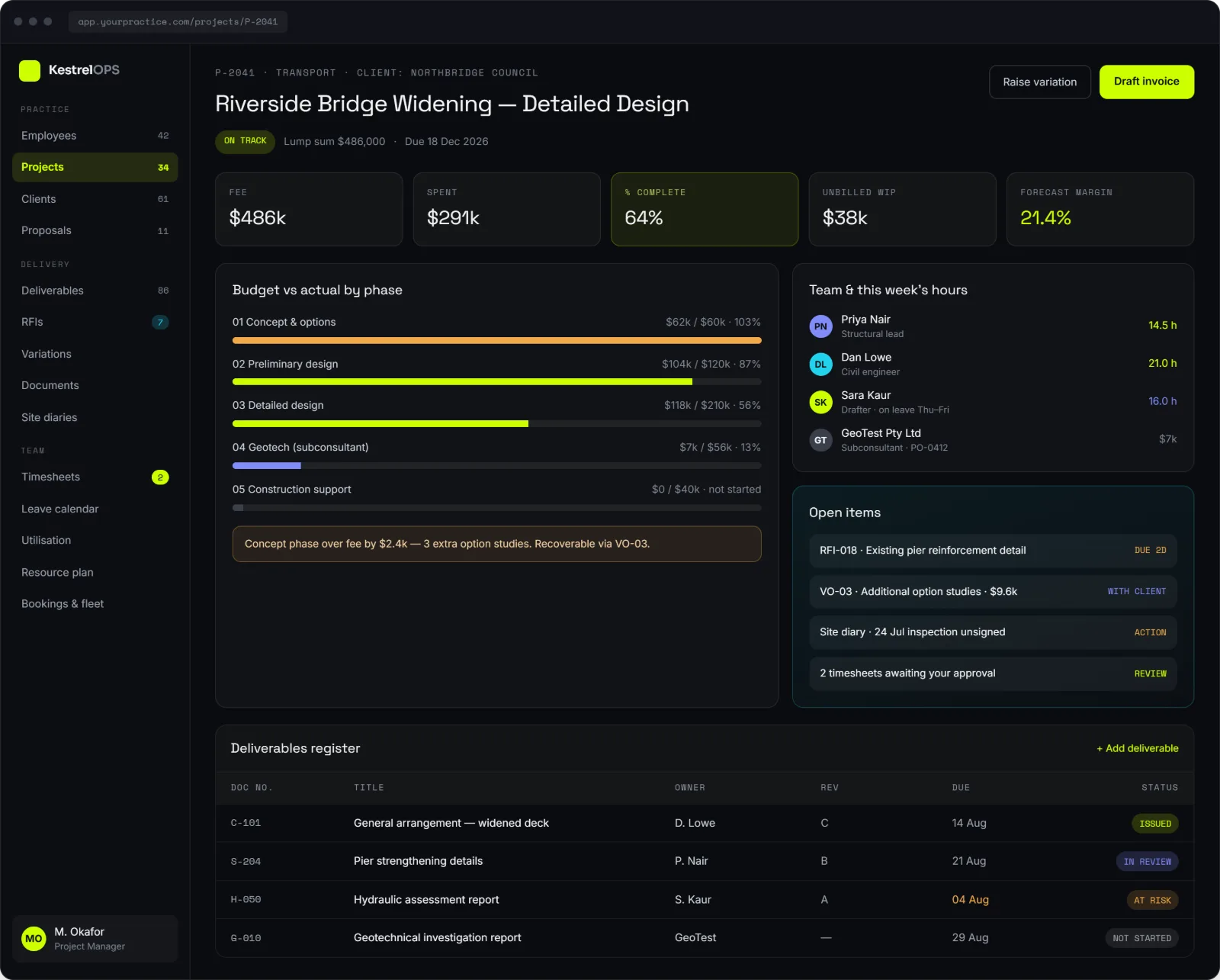Open Documents in sidebar
This screenshot has width=1220, height=980.
click(95, 385)
